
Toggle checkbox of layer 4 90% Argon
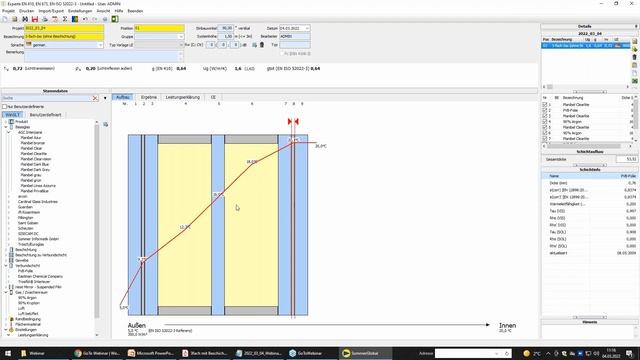point(544,122)
